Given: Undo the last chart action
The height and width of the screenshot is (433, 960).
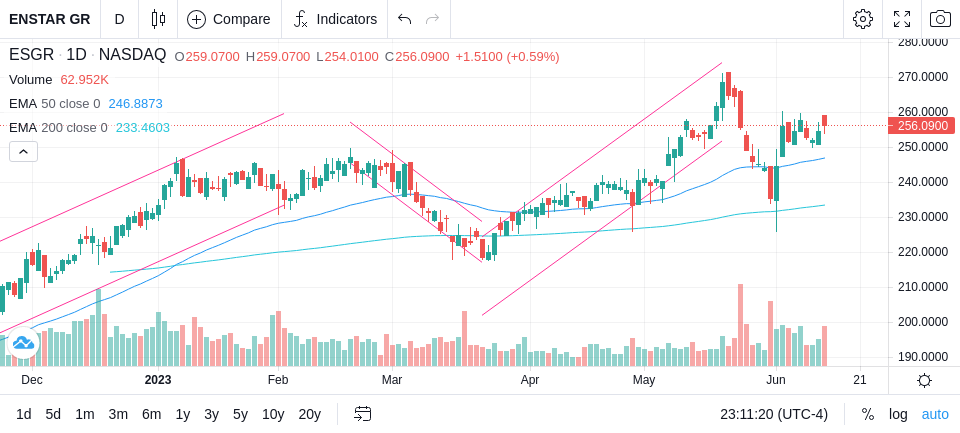Looking at the screenshot, I should click(404, 19).
